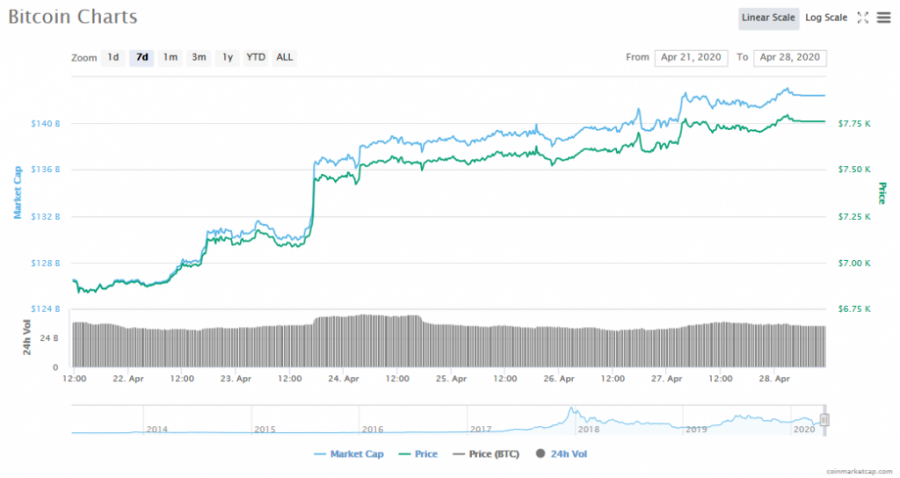Screen dimensions: 900x478
Task: Click the 22. Apr date label
Action: coord(128,379)
